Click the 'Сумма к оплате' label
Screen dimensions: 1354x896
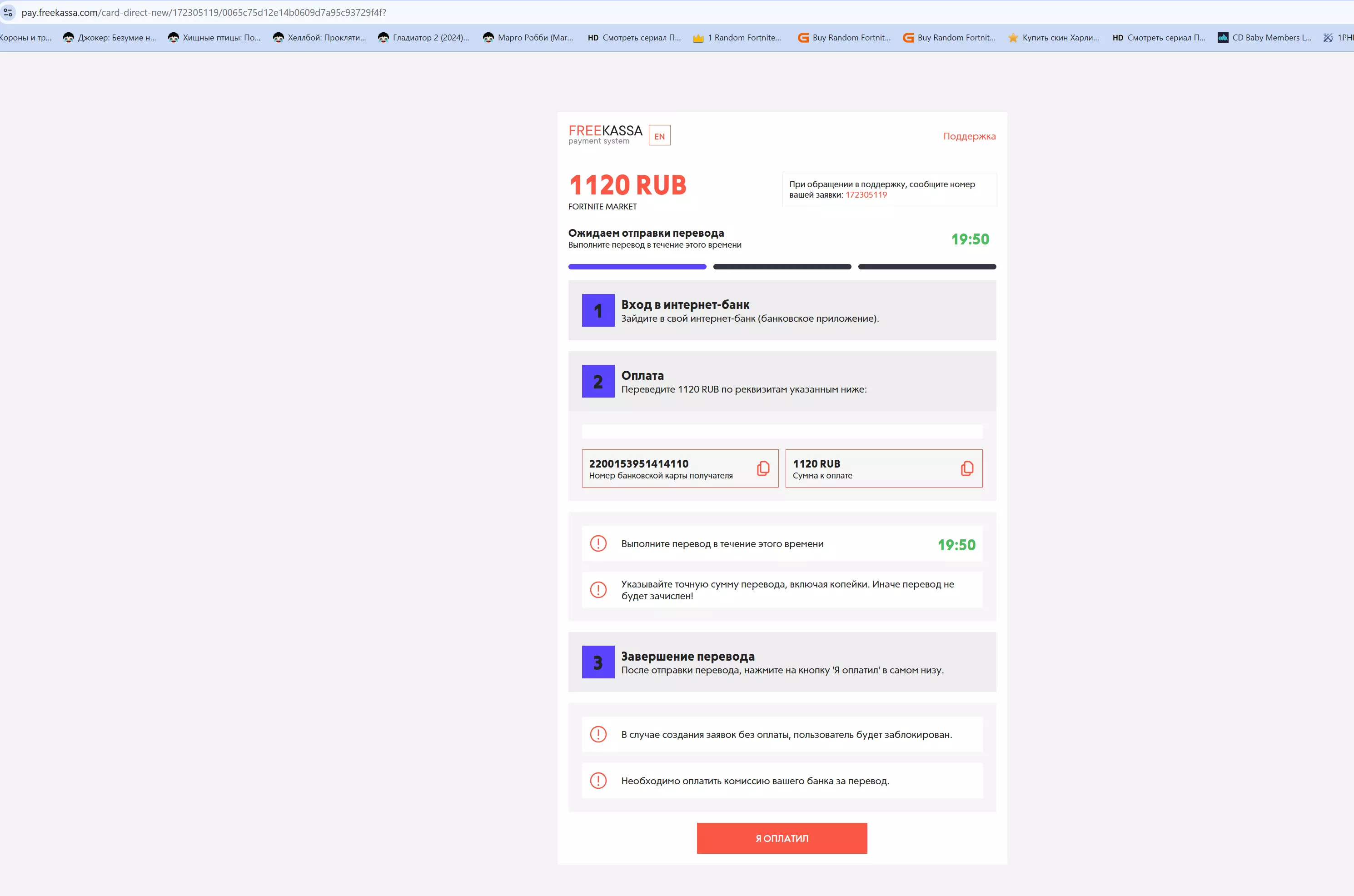point(822,475)
